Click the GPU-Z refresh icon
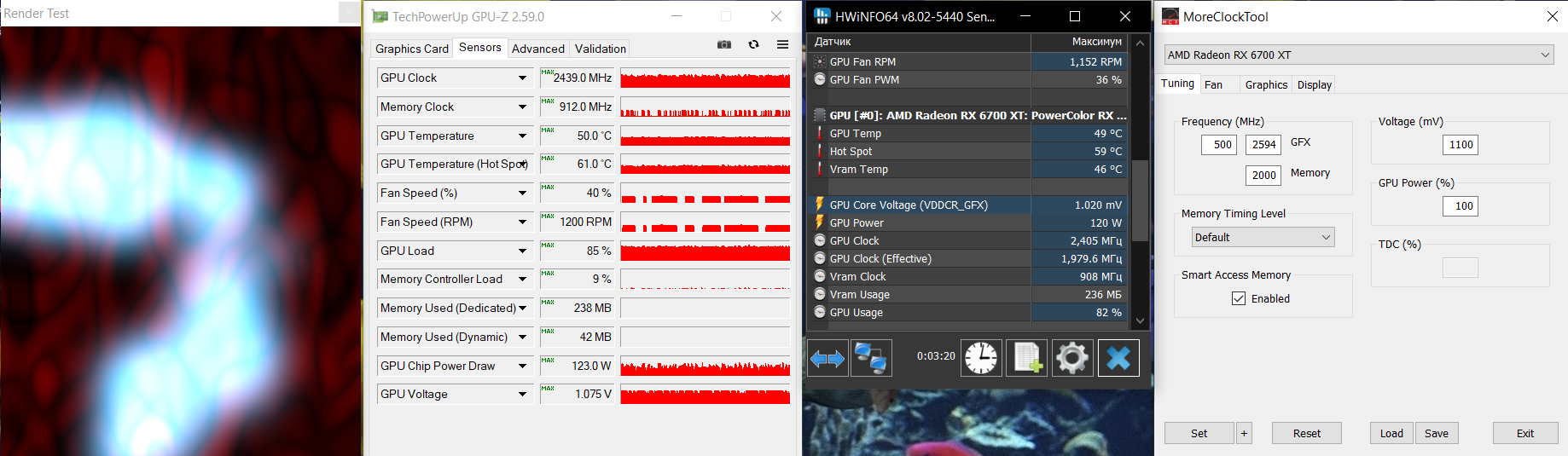Image resolution: width=1568 pixels, height=456 pixels. (753, 44)
